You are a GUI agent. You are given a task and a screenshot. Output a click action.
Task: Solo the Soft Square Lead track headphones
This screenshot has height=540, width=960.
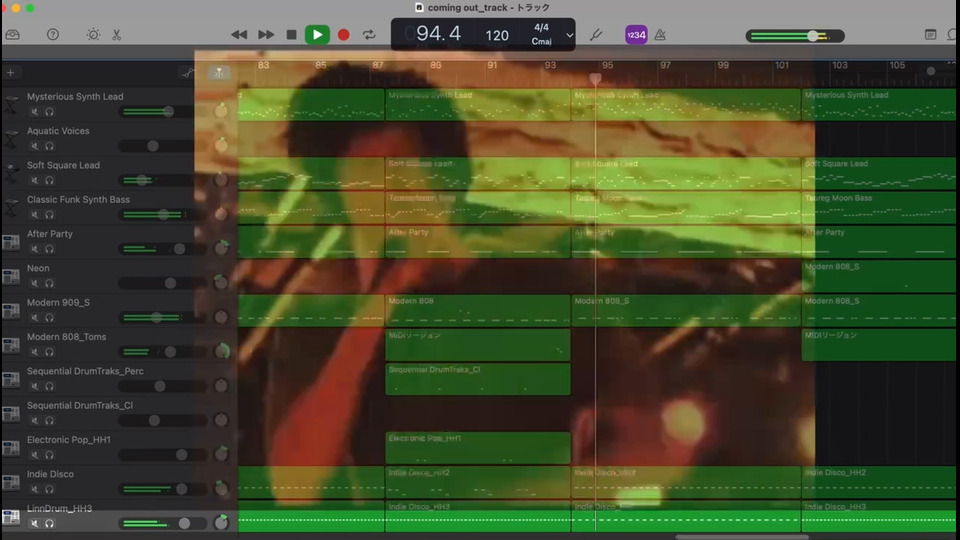50,181
